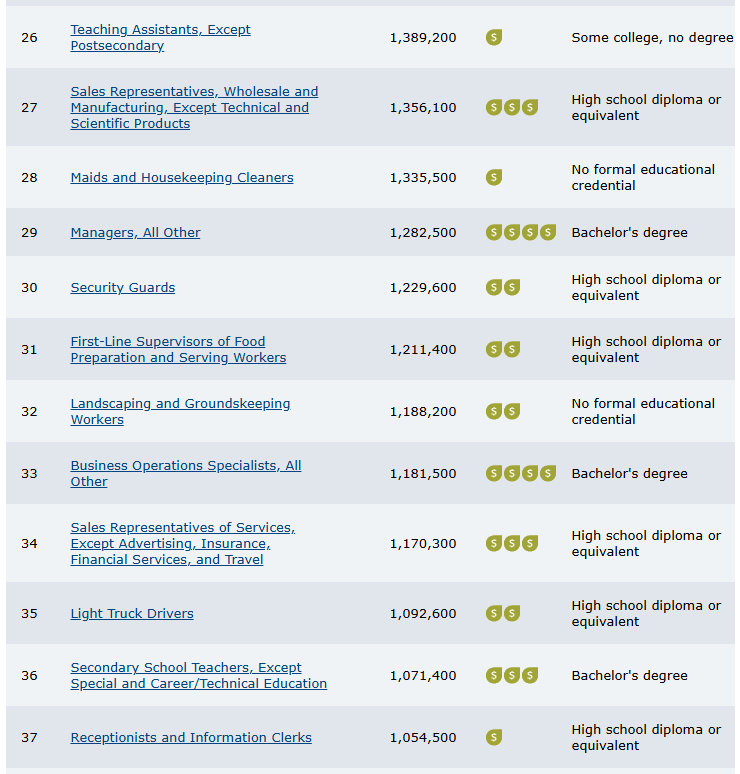Open Business Operations Specialists, All Other link
This screenshot has height=774, width=740.
(x=186, y=473)
